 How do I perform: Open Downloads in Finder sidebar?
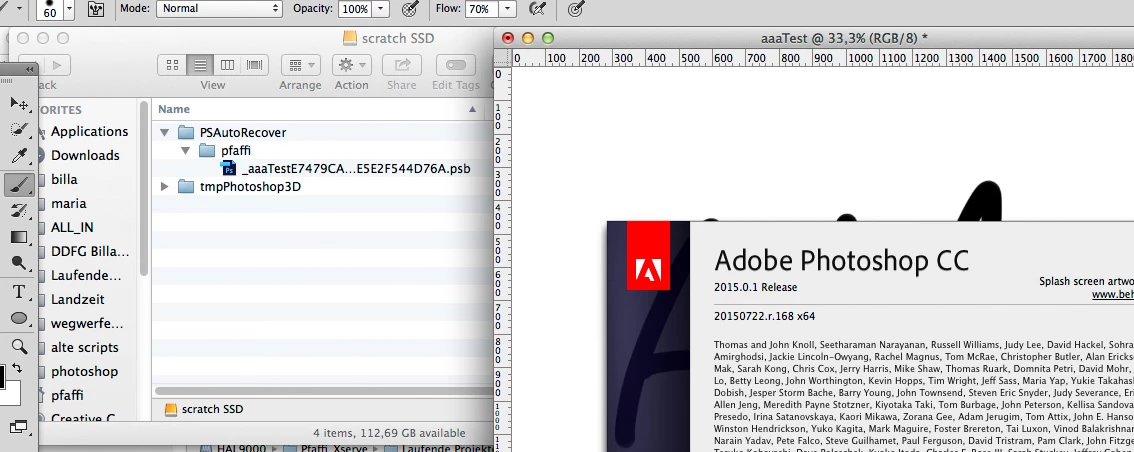84,155
